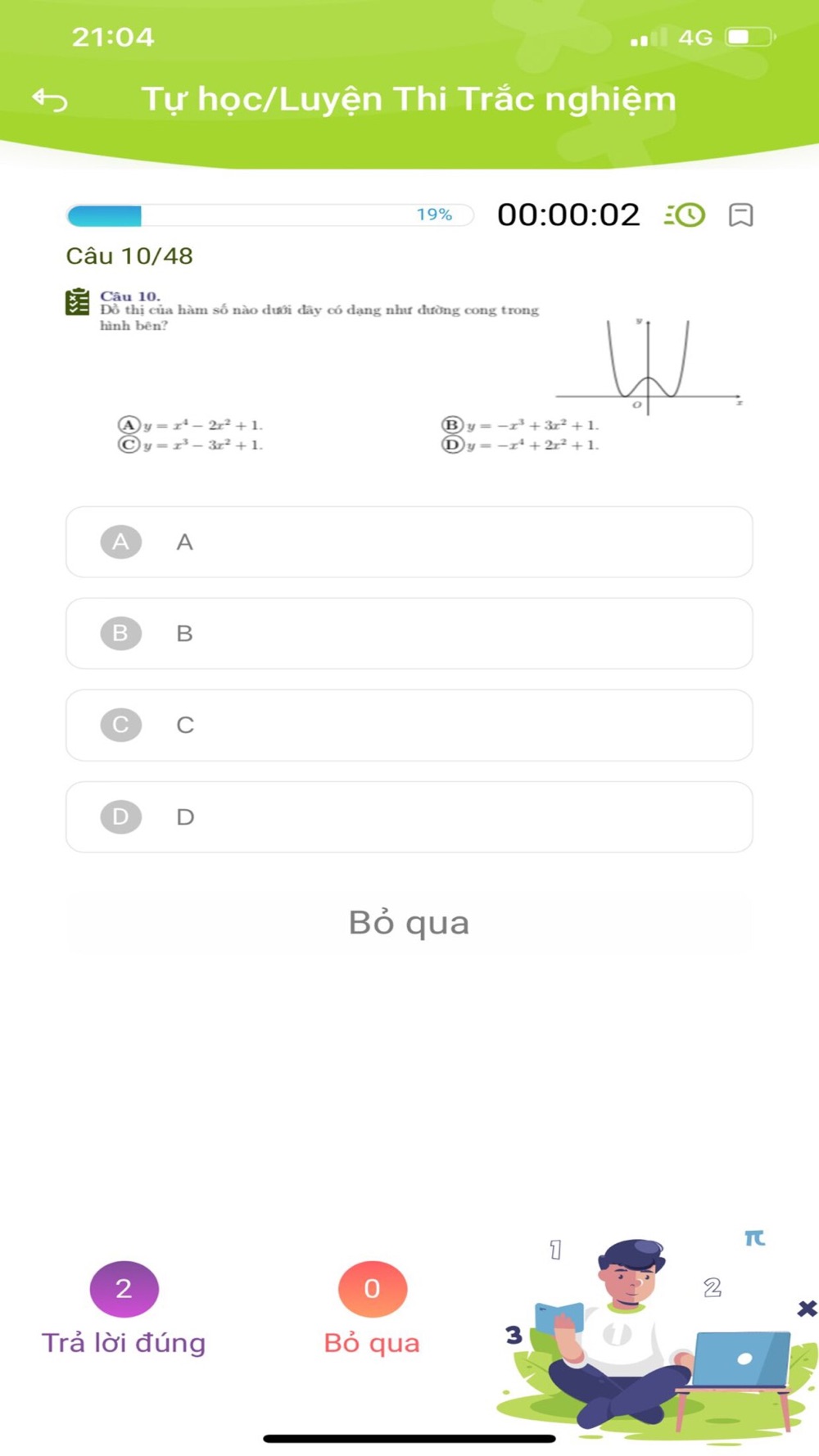Click the Trả lời đúng label
This screenshot has width=819, height=1456.
click(124, 1343)
